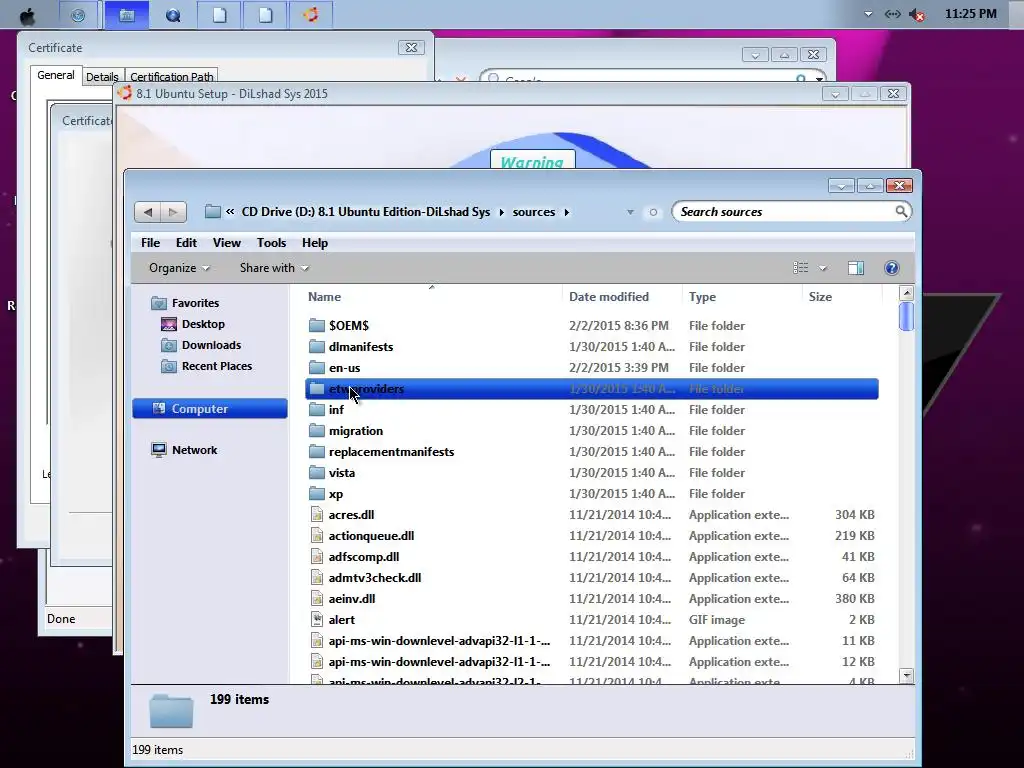Toggle the preview pane icon

pyautogui.click(x=856, y=268)
